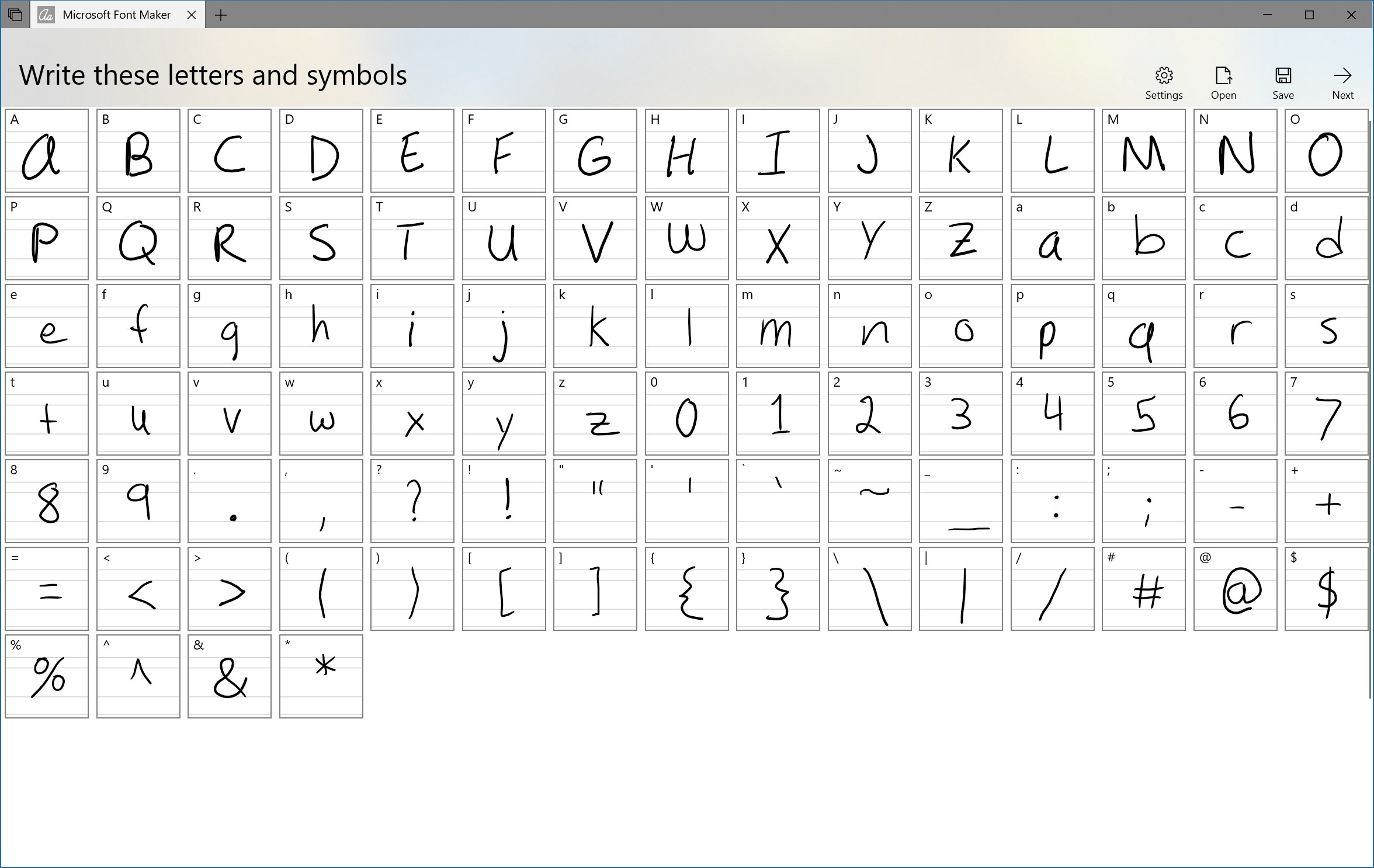Select the handwritten uppercase A cell
Screen dimensions: 1374x868
(x=47, y=150)
